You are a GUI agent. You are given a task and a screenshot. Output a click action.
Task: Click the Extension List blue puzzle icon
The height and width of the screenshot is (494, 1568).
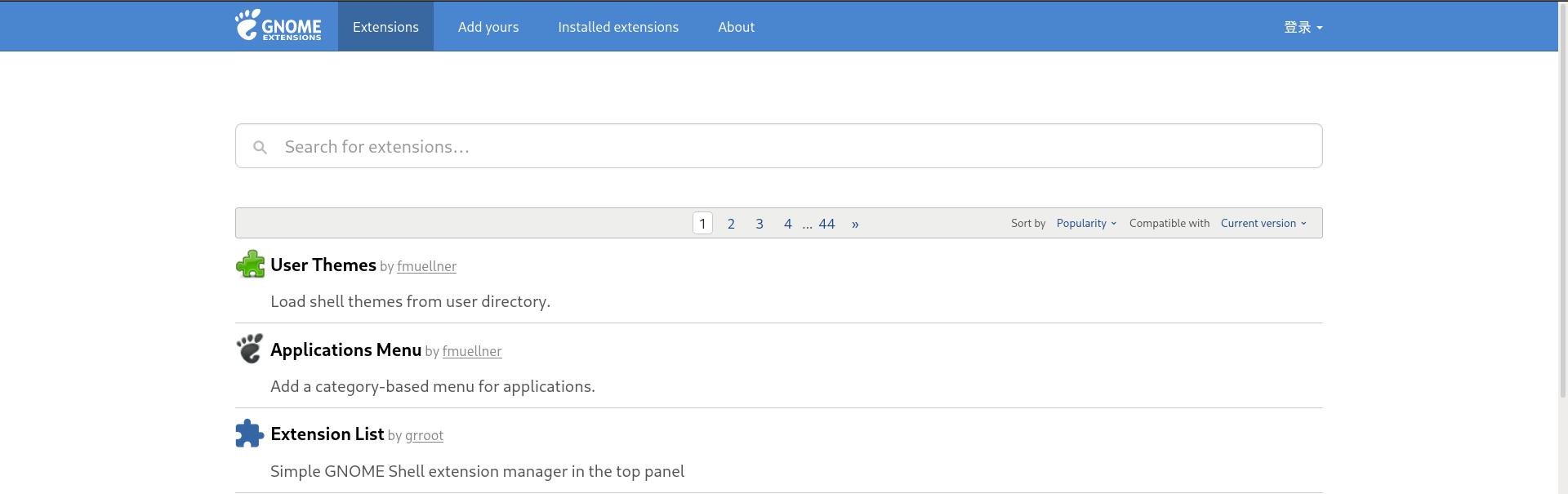250,433
